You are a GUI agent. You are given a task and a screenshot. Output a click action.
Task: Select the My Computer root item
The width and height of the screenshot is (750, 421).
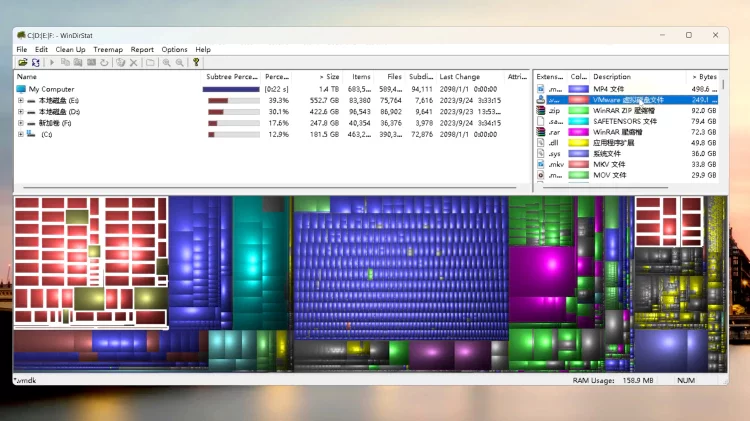pyautogui.click(x=51, y=89)
